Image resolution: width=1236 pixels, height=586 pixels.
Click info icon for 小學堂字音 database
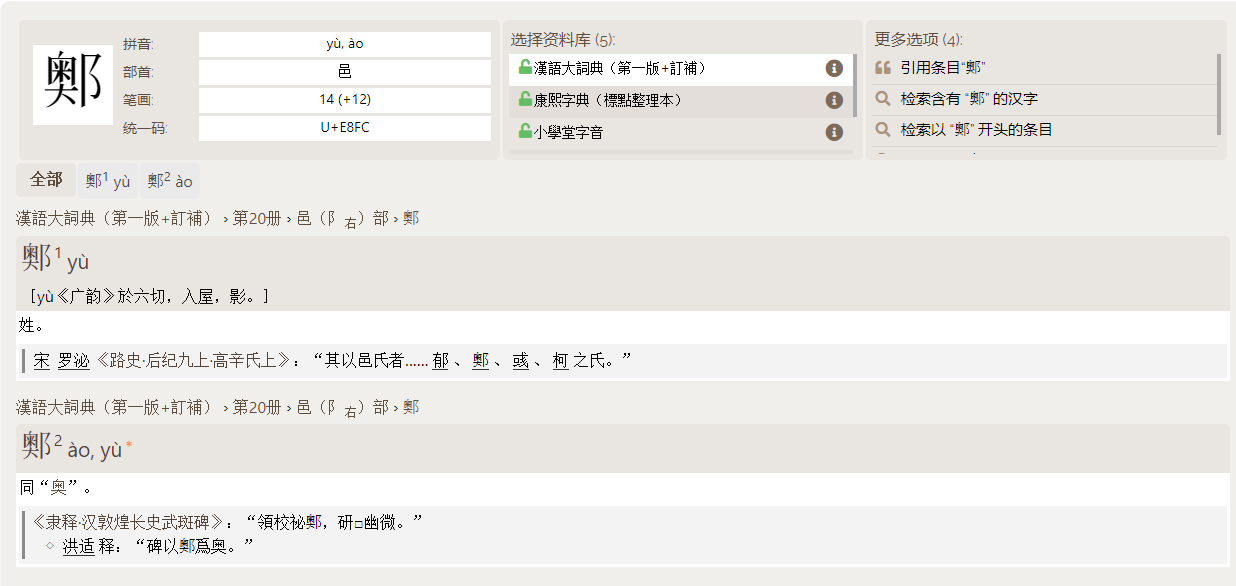click(x=833, y=133)
